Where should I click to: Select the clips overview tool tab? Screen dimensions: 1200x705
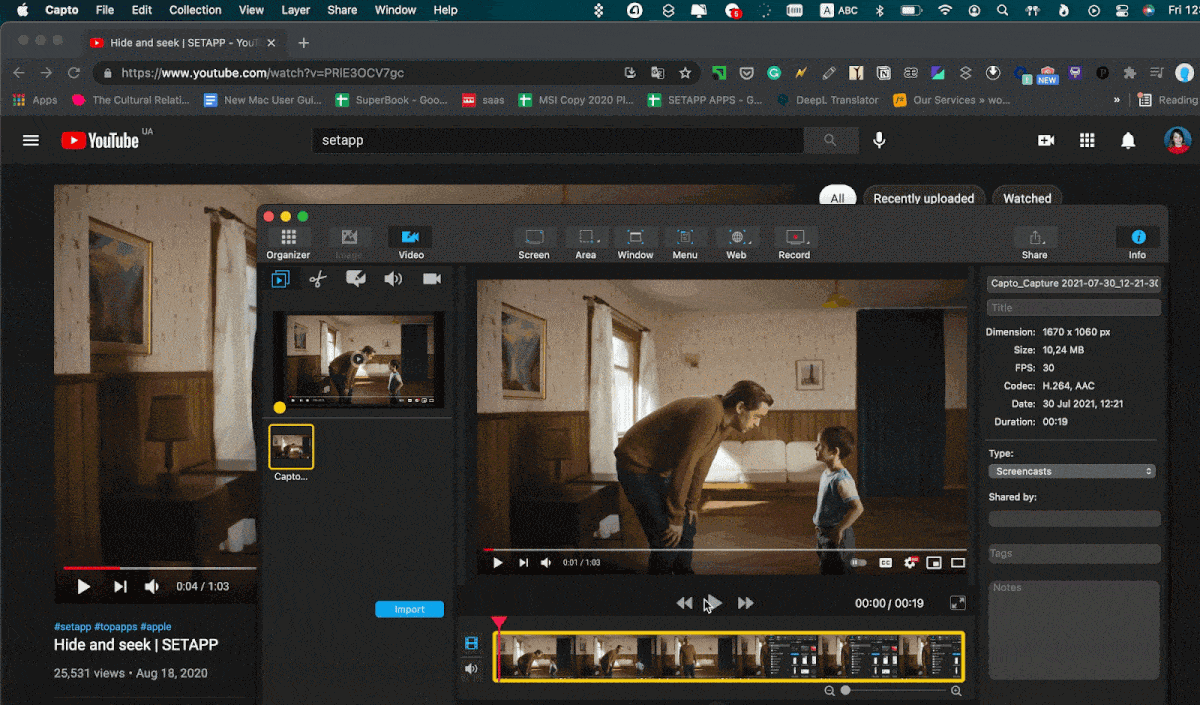pos(281,279)
